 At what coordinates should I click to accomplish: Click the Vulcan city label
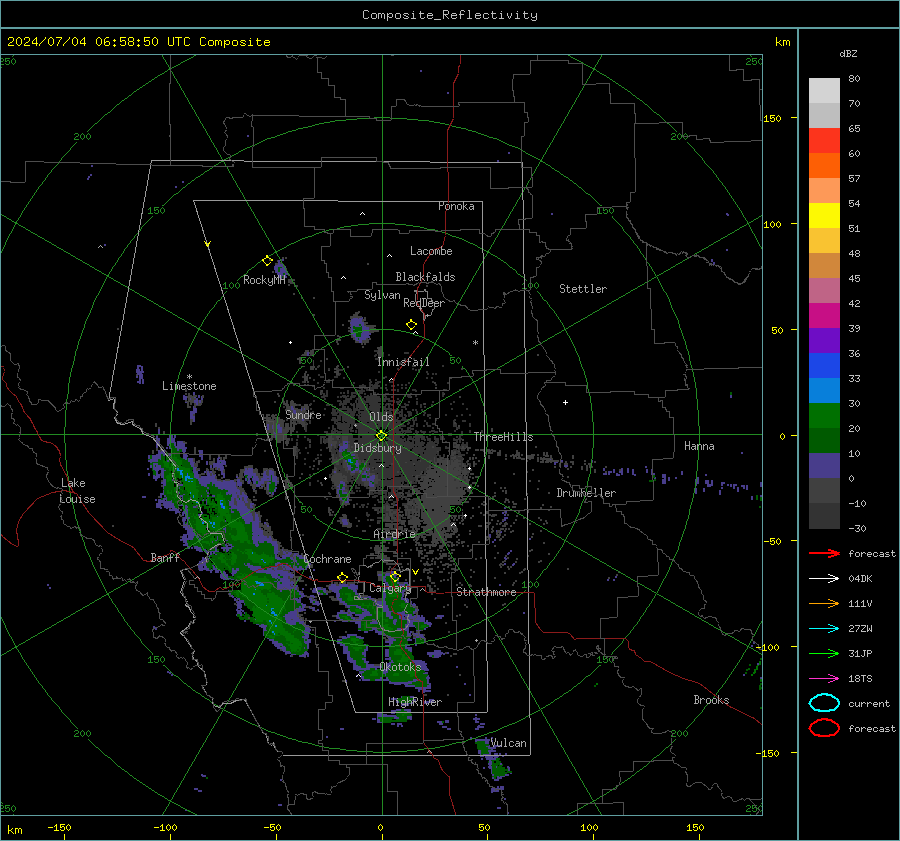tap(508, 742)
